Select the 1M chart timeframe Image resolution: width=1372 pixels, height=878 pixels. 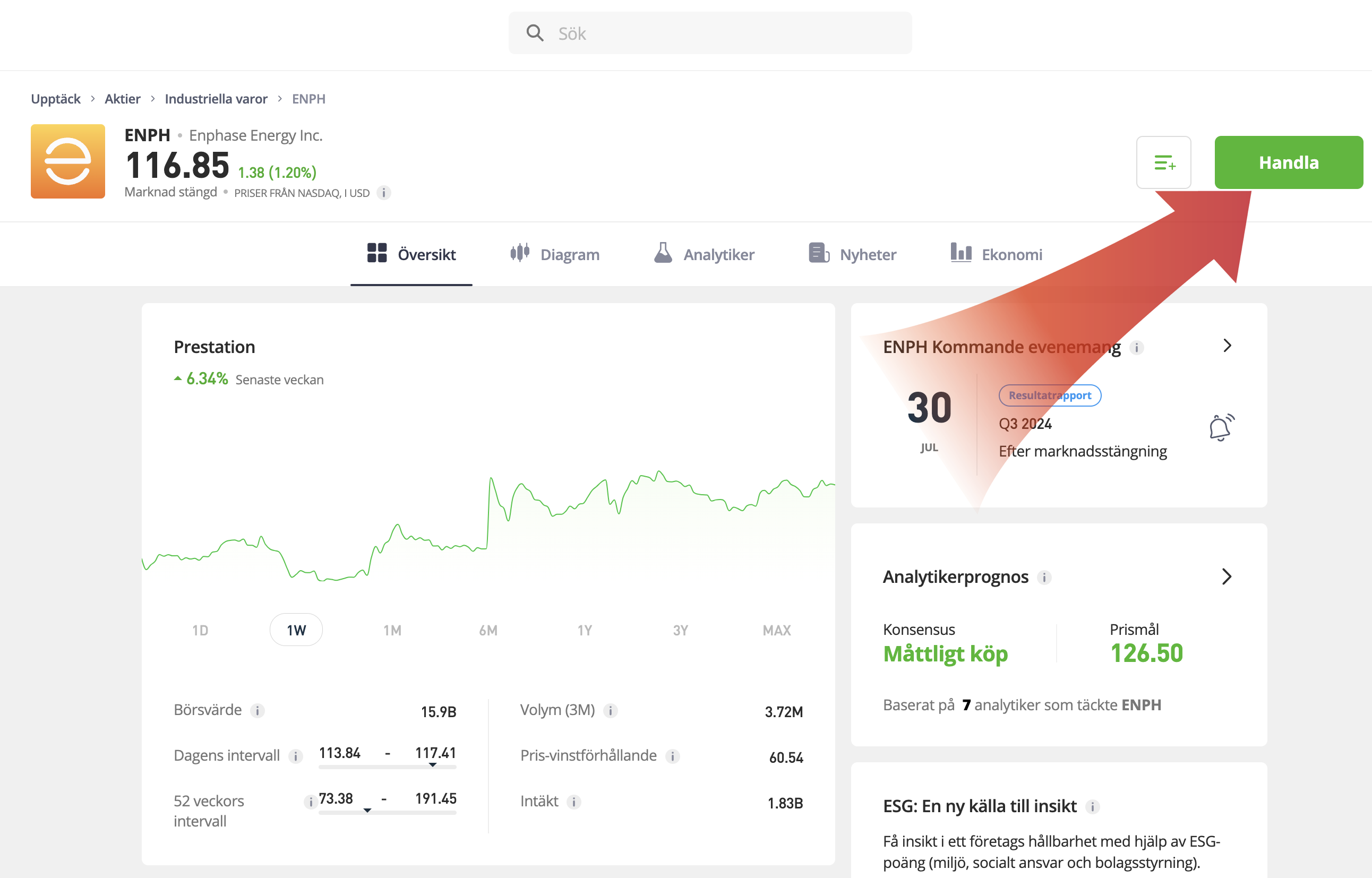392,630
